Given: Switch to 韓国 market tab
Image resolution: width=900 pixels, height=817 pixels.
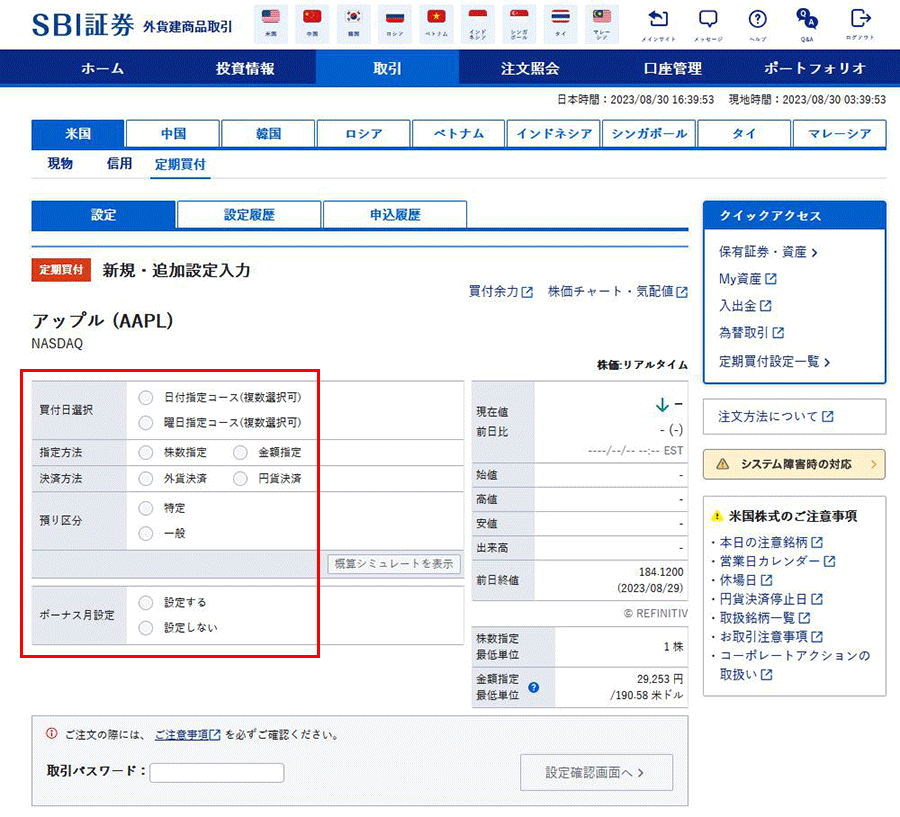Looking at the screenshot, I should pyautogui.click(x=268, y=134).
